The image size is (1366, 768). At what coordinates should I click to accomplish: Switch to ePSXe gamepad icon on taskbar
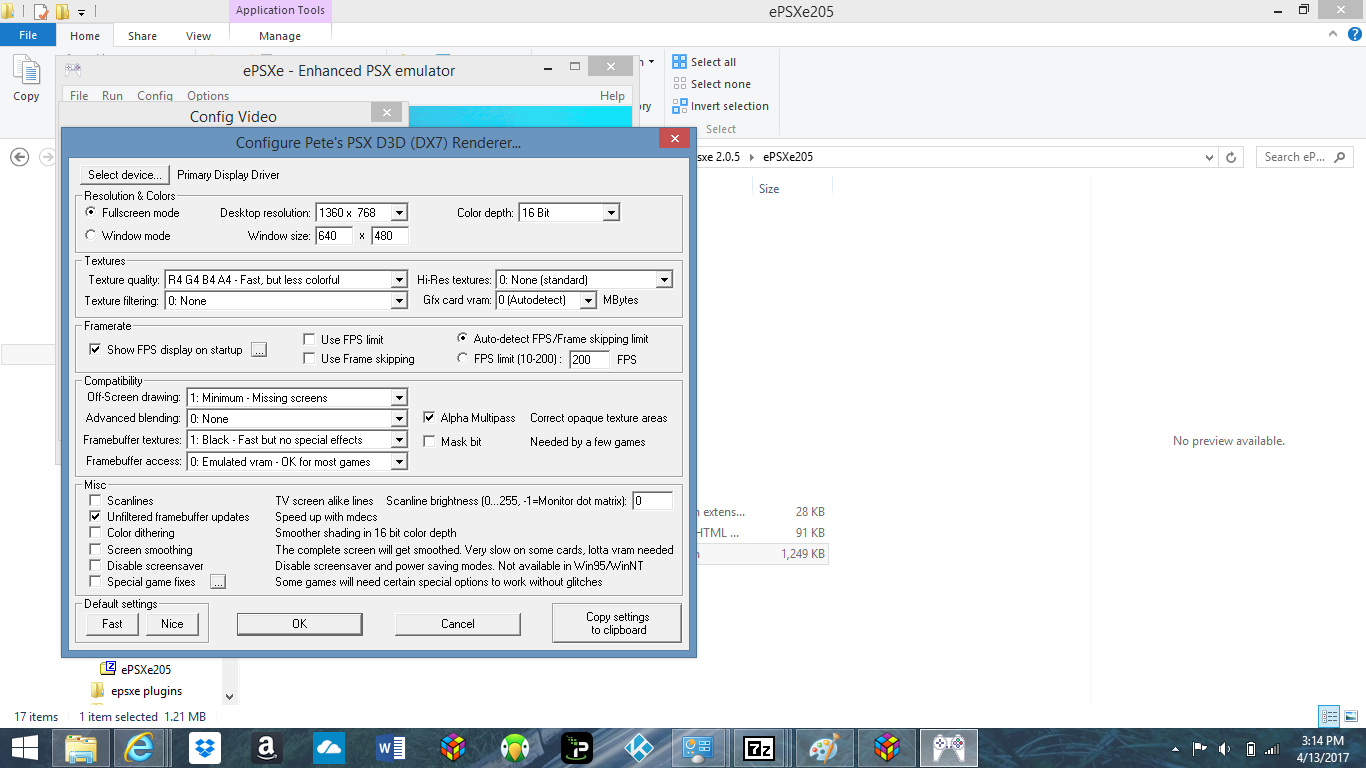948,747
